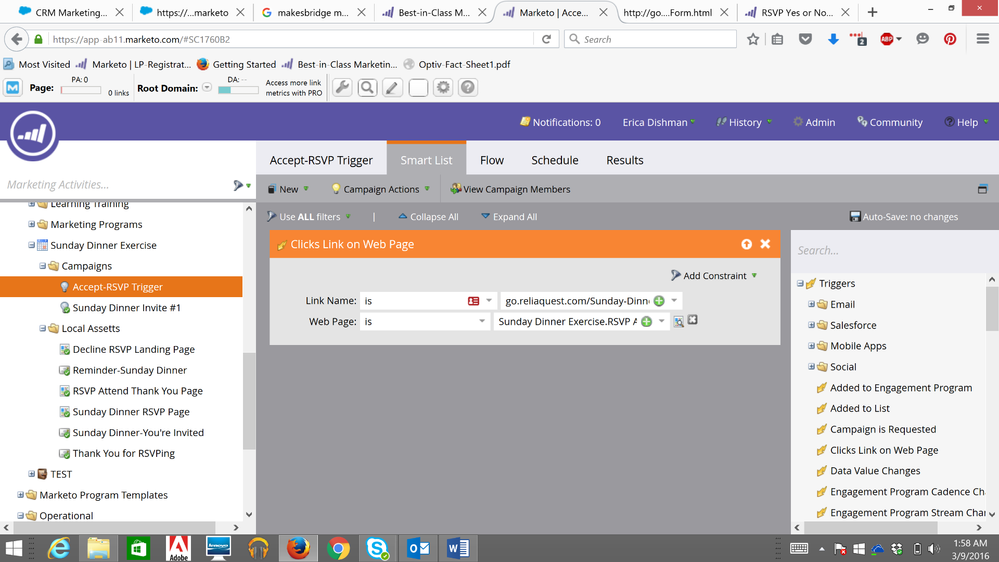Viewport: 999px width, 562px height.
Task: Click the maximize panel icon right of toolbar
Action: pyautogui.click(x=982, y=189)
